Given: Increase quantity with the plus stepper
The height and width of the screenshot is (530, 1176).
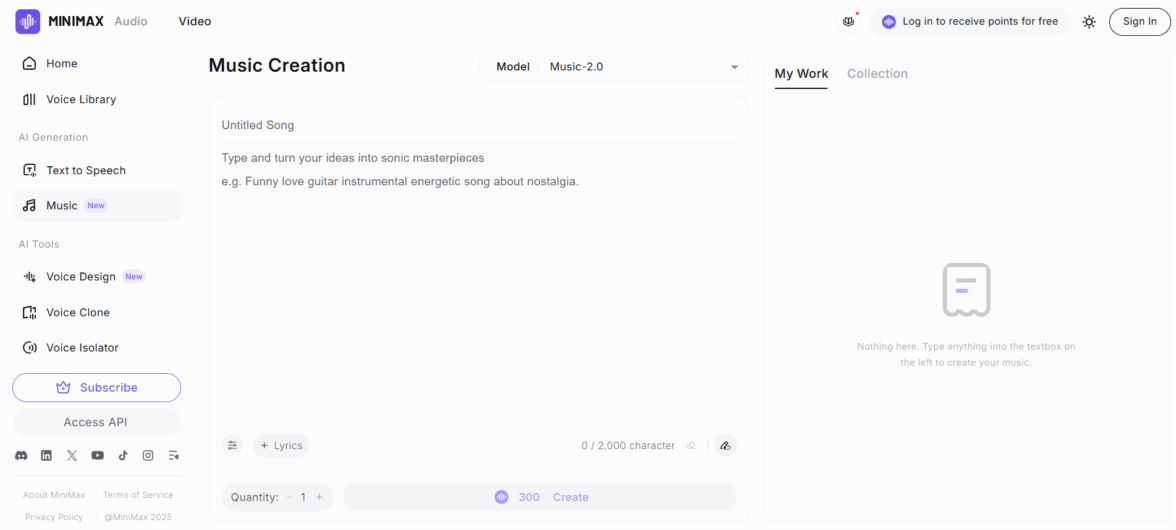Looking at the screenshot, I should pos(319,497).
